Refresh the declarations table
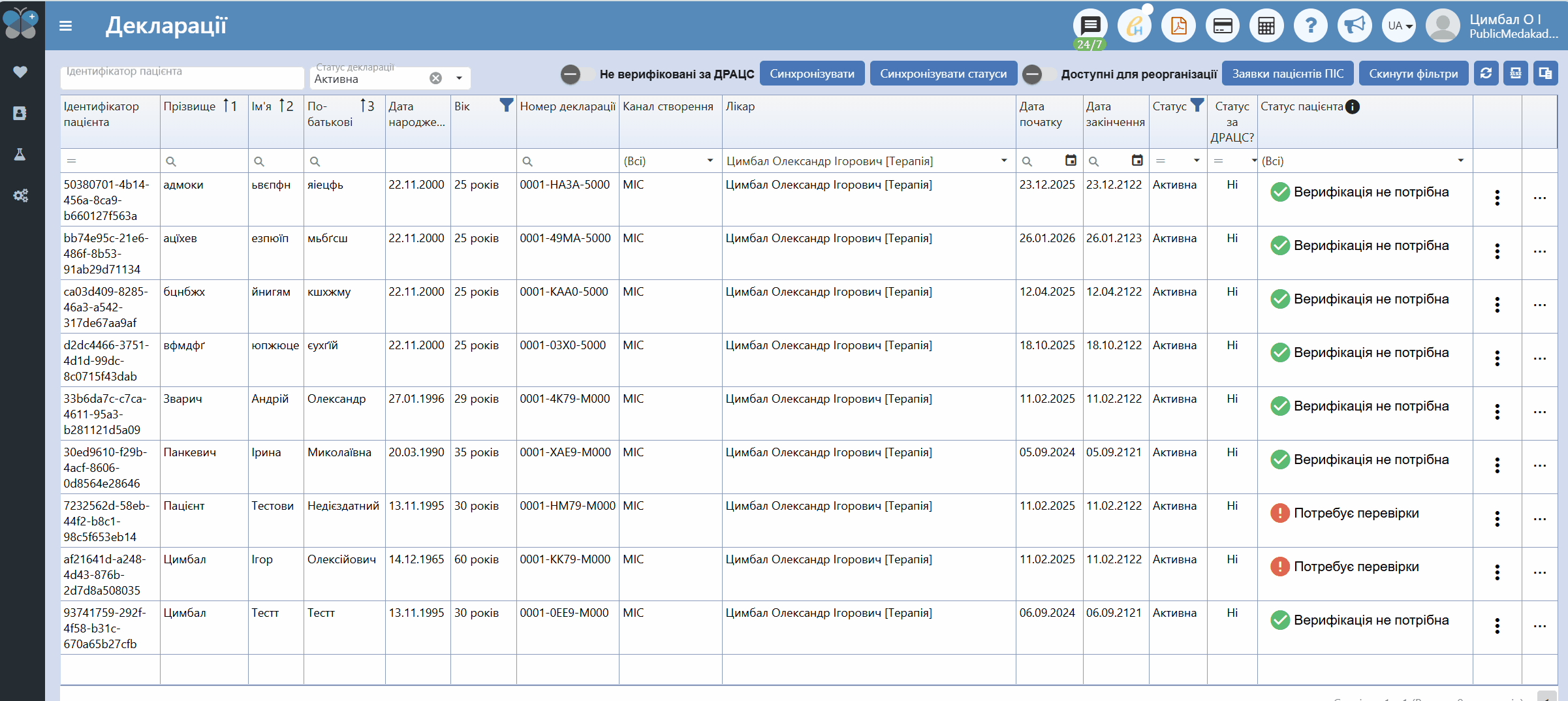Image resolution: width=1568 pixels, height=701 pixels. 1486,73
